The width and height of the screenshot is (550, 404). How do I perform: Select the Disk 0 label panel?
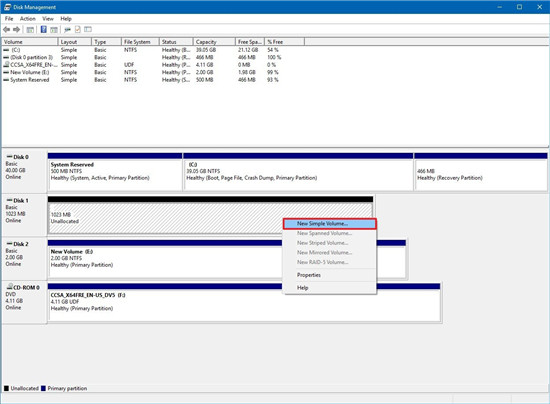[25, 171]
